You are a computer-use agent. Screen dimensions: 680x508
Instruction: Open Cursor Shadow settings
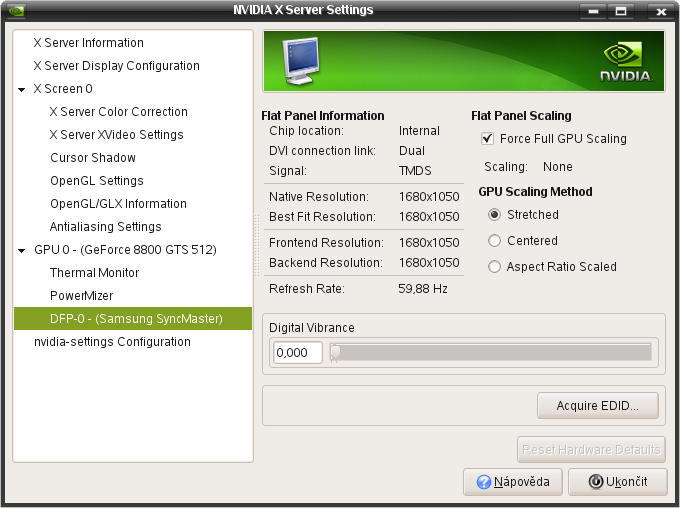93,157
